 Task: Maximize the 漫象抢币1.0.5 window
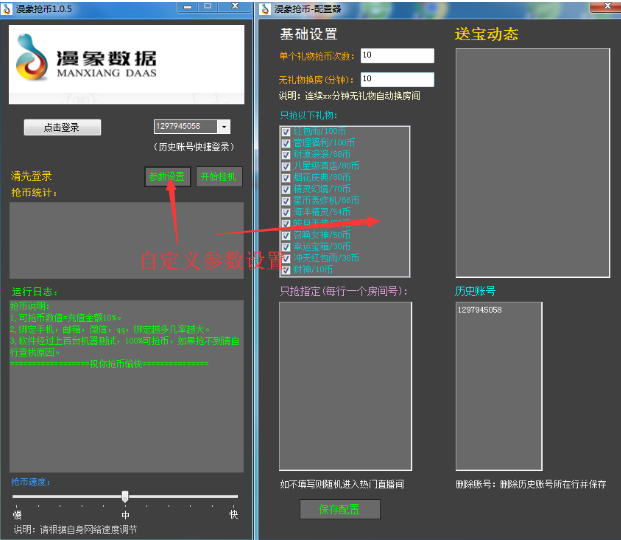pyautogui.click(x=208, y=6)
